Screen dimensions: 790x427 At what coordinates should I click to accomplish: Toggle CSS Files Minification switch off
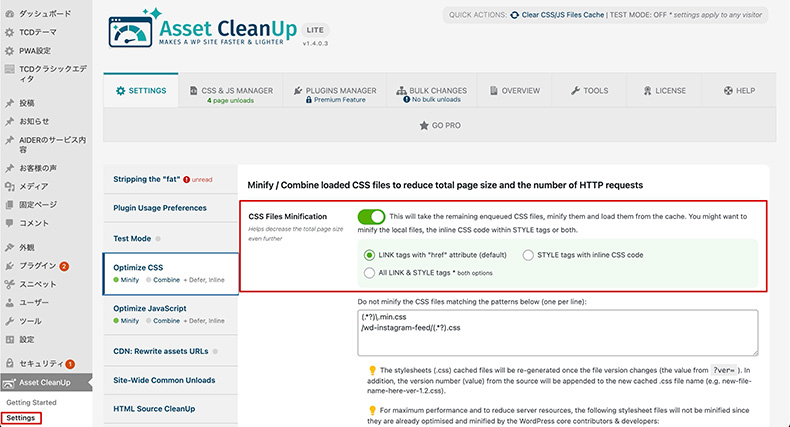coord(371,217)
